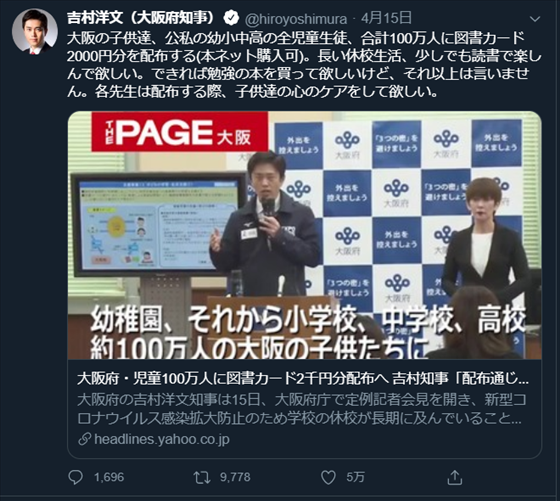Visit headlines.yahoo.co.jp source link
Viewport: 560px width, 501px height.
[x=162, y=439]
